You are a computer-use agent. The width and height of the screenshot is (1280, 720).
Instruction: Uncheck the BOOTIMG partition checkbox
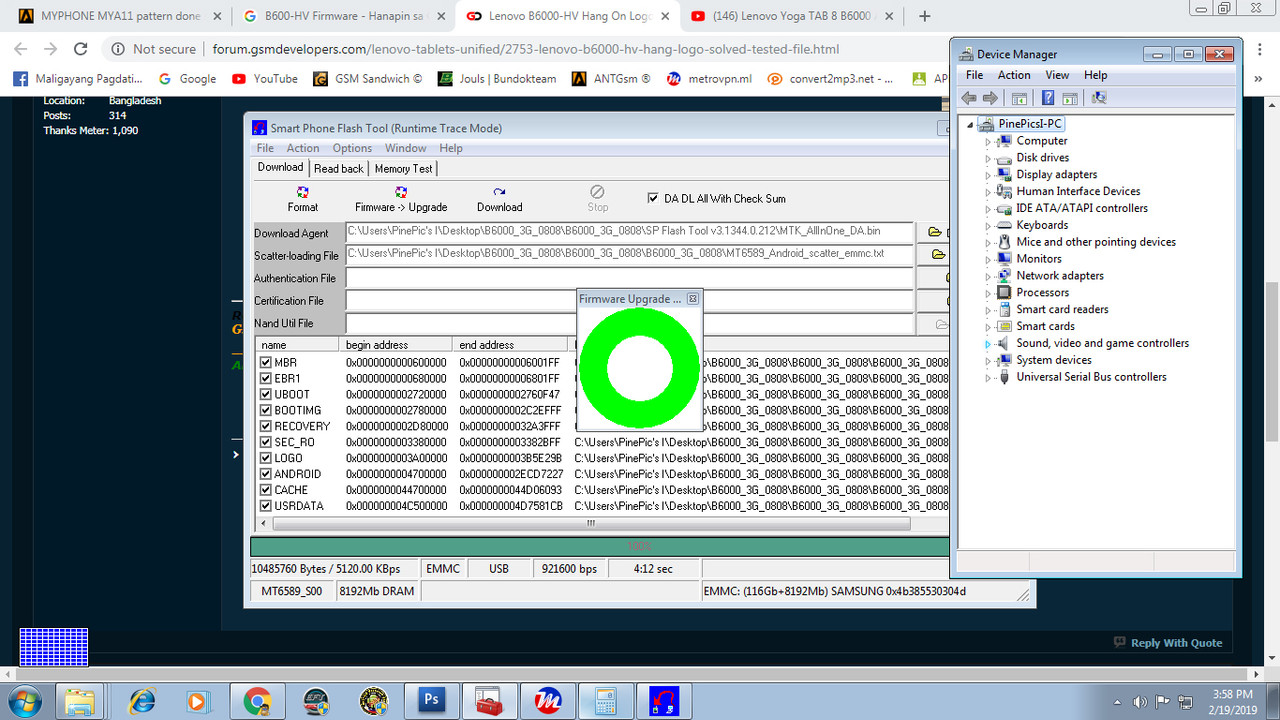tap(266, 410)
